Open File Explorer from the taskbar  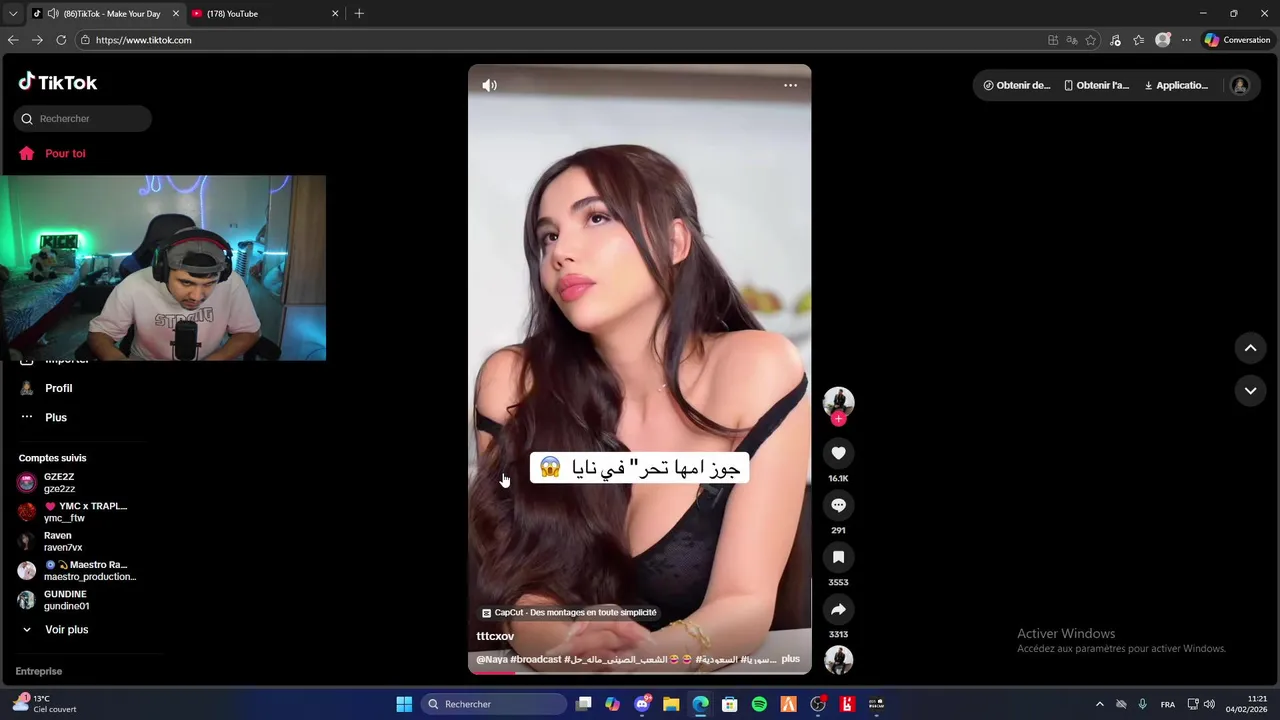(671, 705)
